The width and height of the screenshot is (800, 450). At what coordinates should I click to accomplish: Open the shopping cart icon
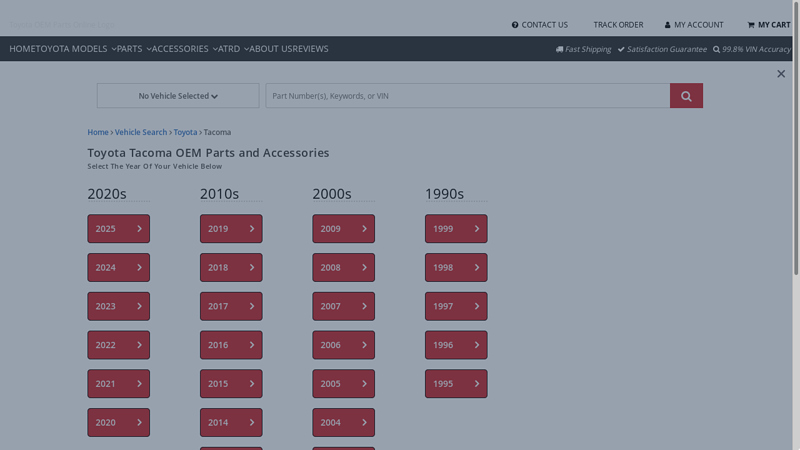pyautogui.click(x=751, y=25)
